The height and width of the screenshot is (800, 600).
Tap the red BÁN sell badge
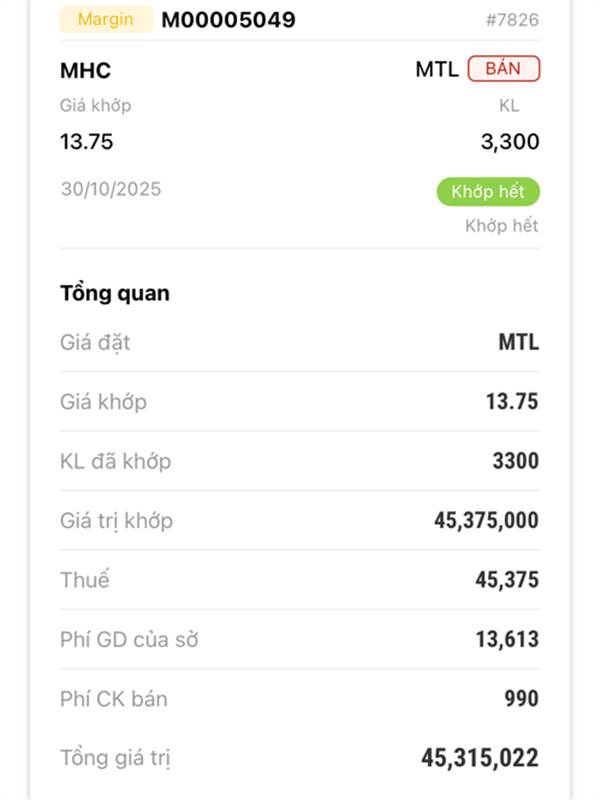click(x=503, y=69)
